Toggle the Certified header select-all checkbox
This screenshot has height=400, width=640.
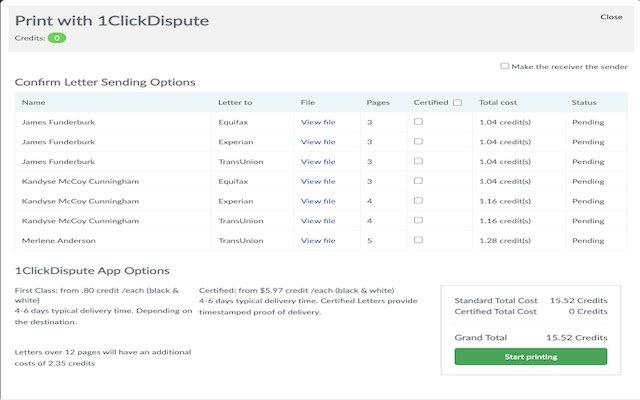[x=458, y=102]
